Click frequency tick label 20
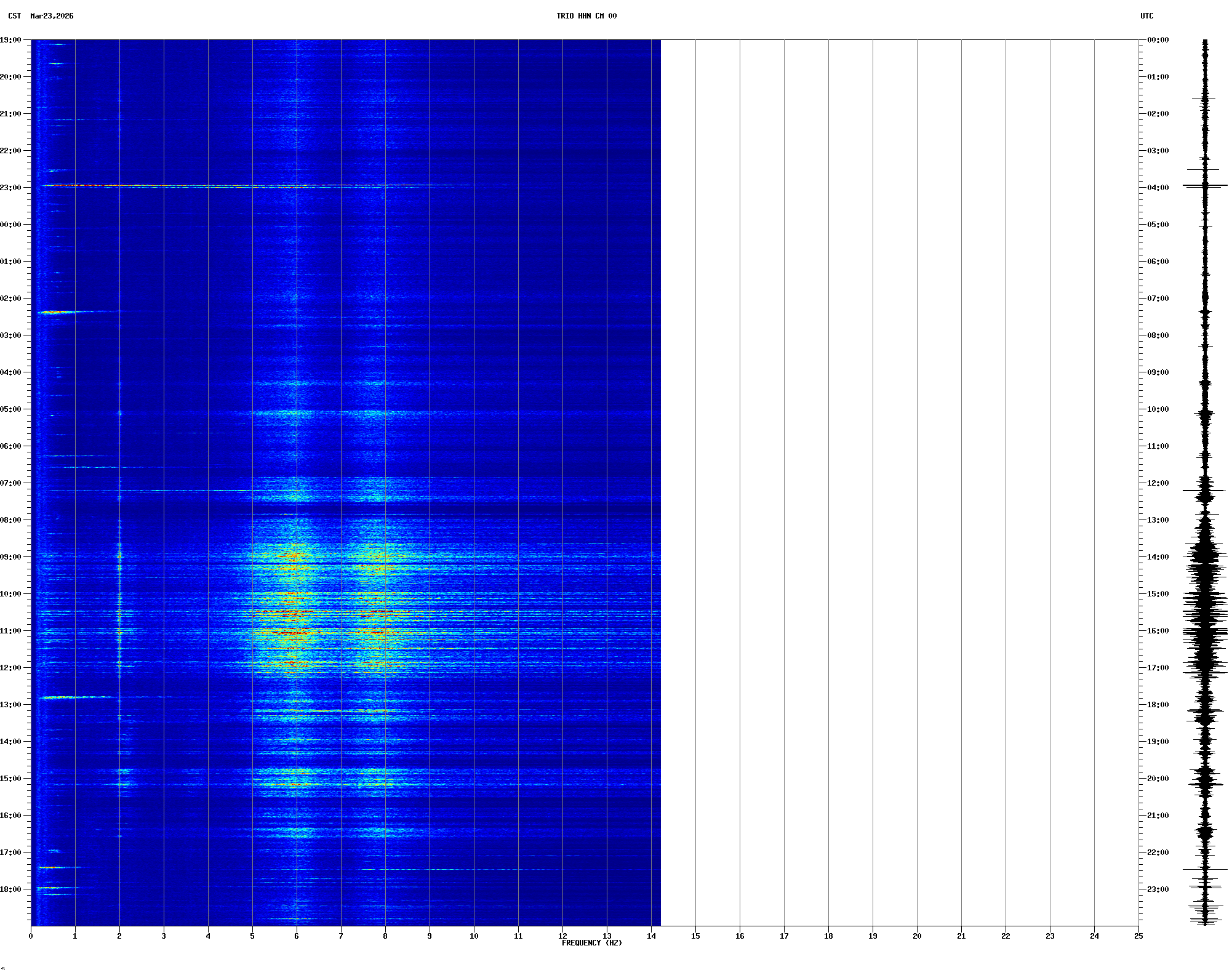Screen dimensions: 1232x975 [917, 936]
